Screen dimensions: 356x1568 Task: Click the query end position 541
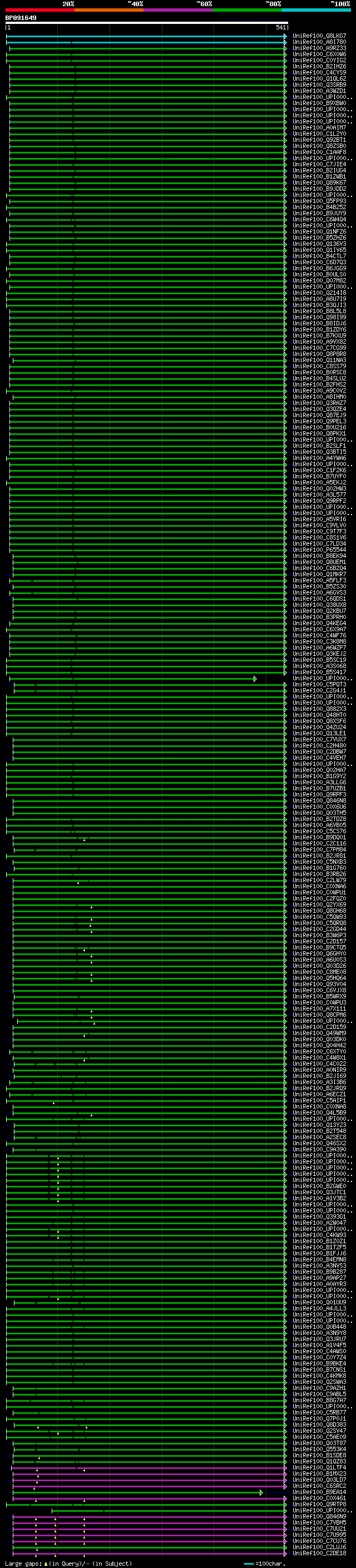[280, 27]
